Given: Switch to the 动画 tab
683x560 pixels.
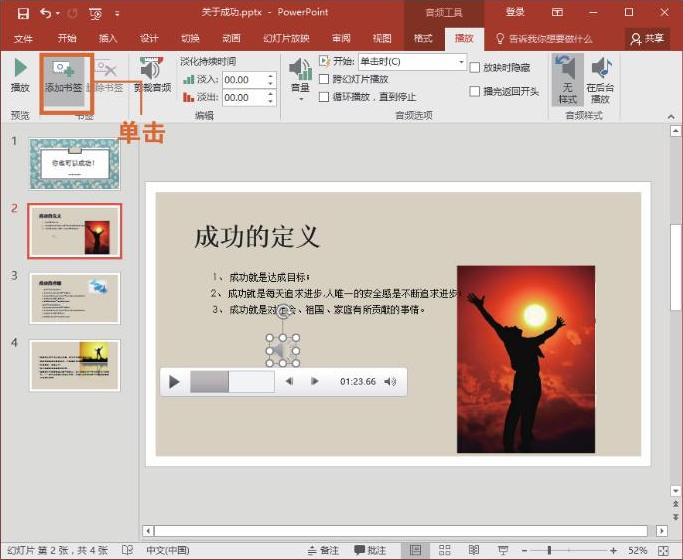Looking at the screenshot, I should [231, 38].
